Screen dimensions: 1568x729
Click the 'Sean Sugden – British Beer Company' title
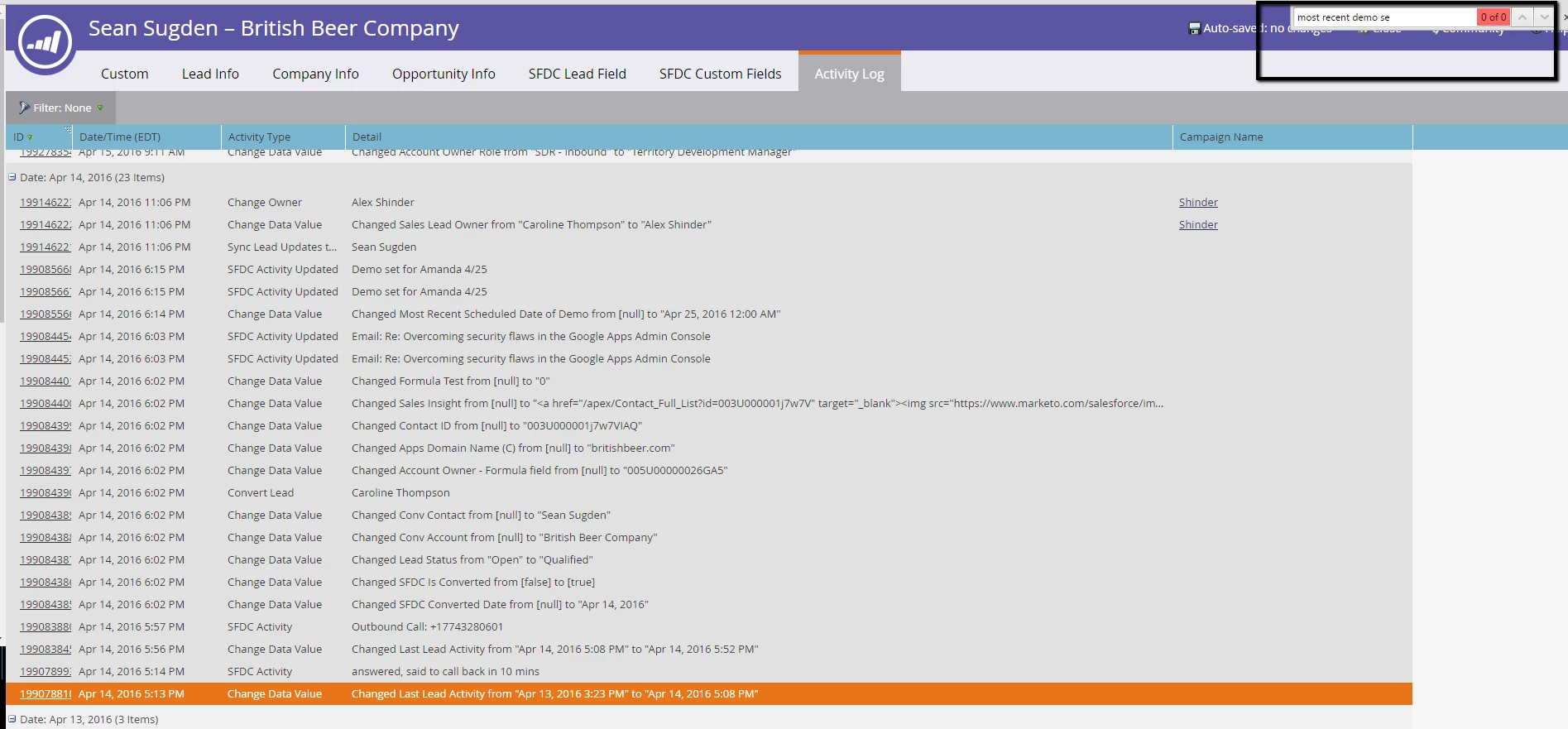pyautogui.click(x=273, y=28)
